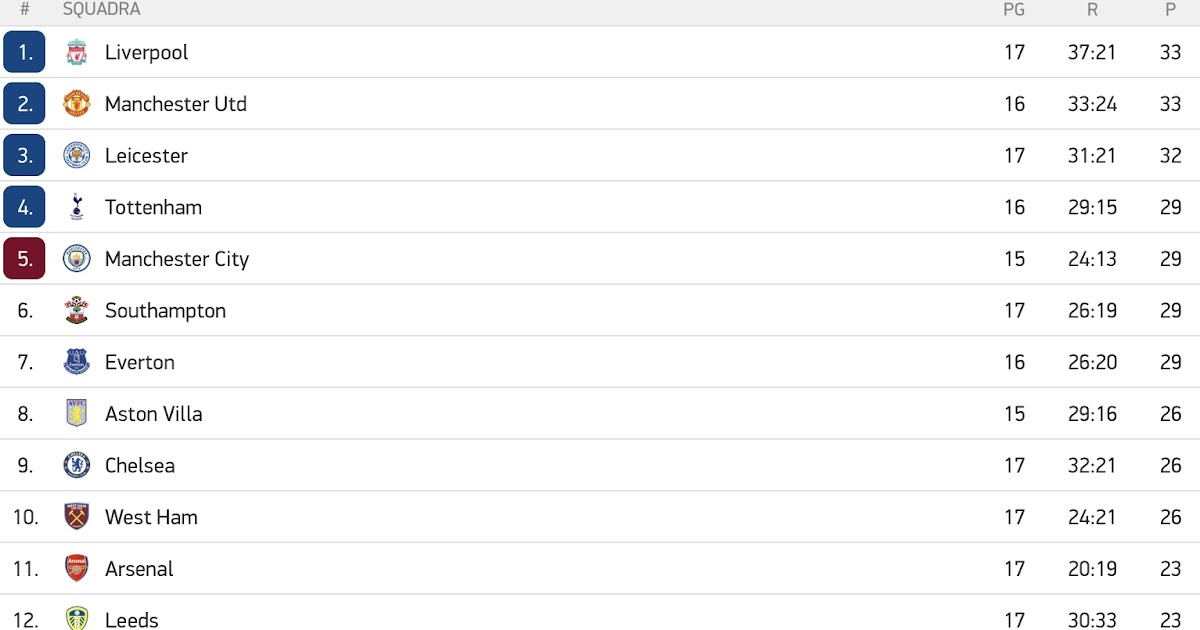Click the R goals column header
Viewport: 1200px width, 630px height.
click(x=1092, y=10)
